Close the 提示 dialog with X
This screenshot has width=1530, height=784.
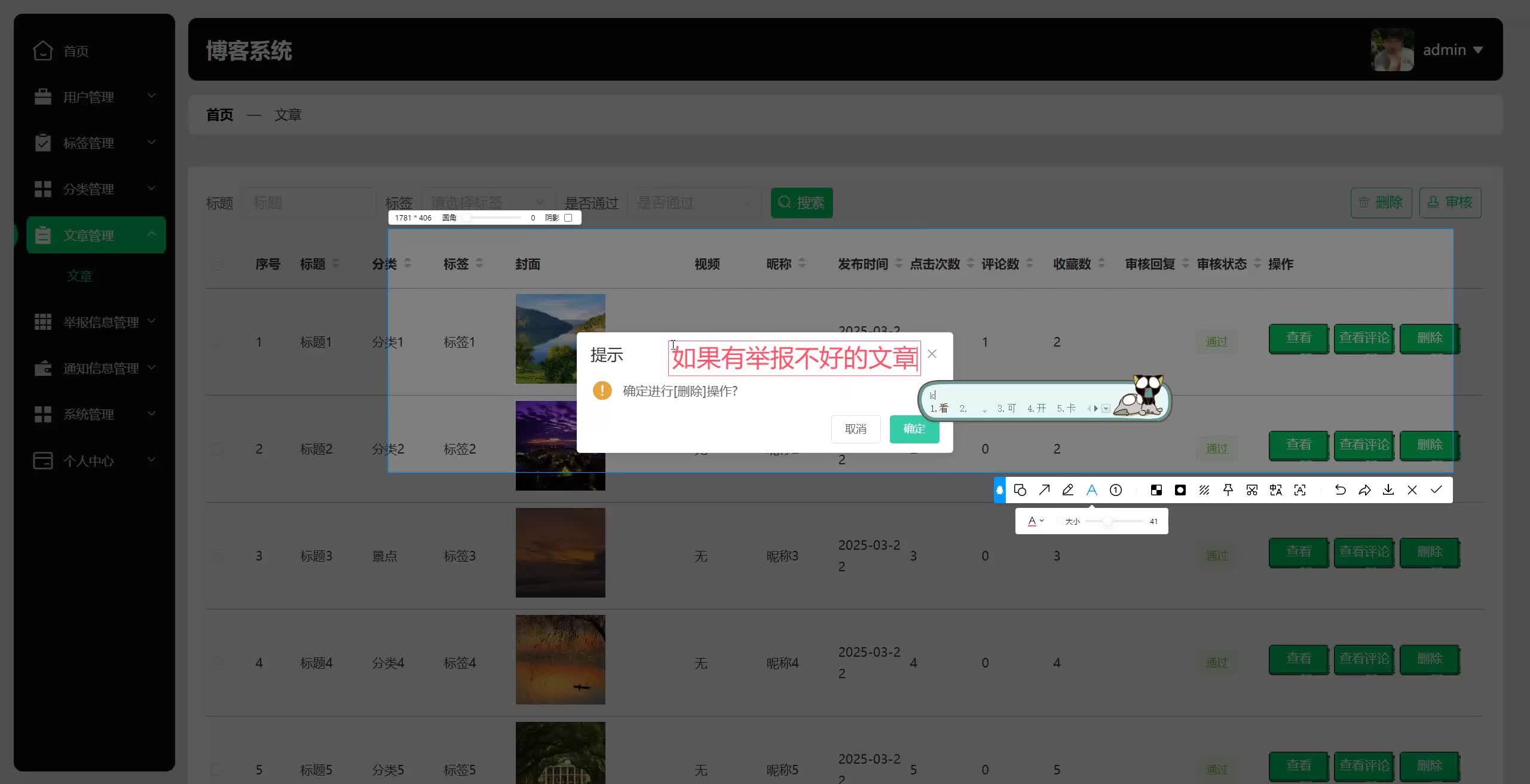tap(932, 354)
